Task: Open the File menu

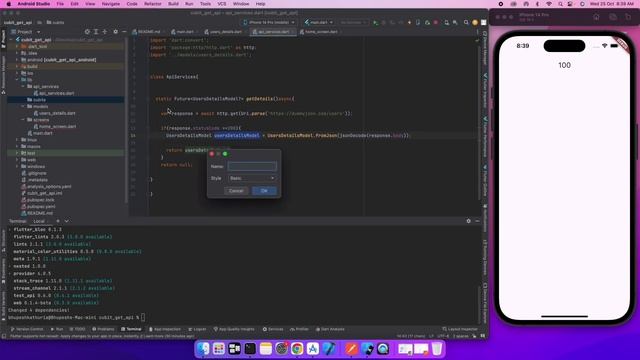Action: (60, 4)
